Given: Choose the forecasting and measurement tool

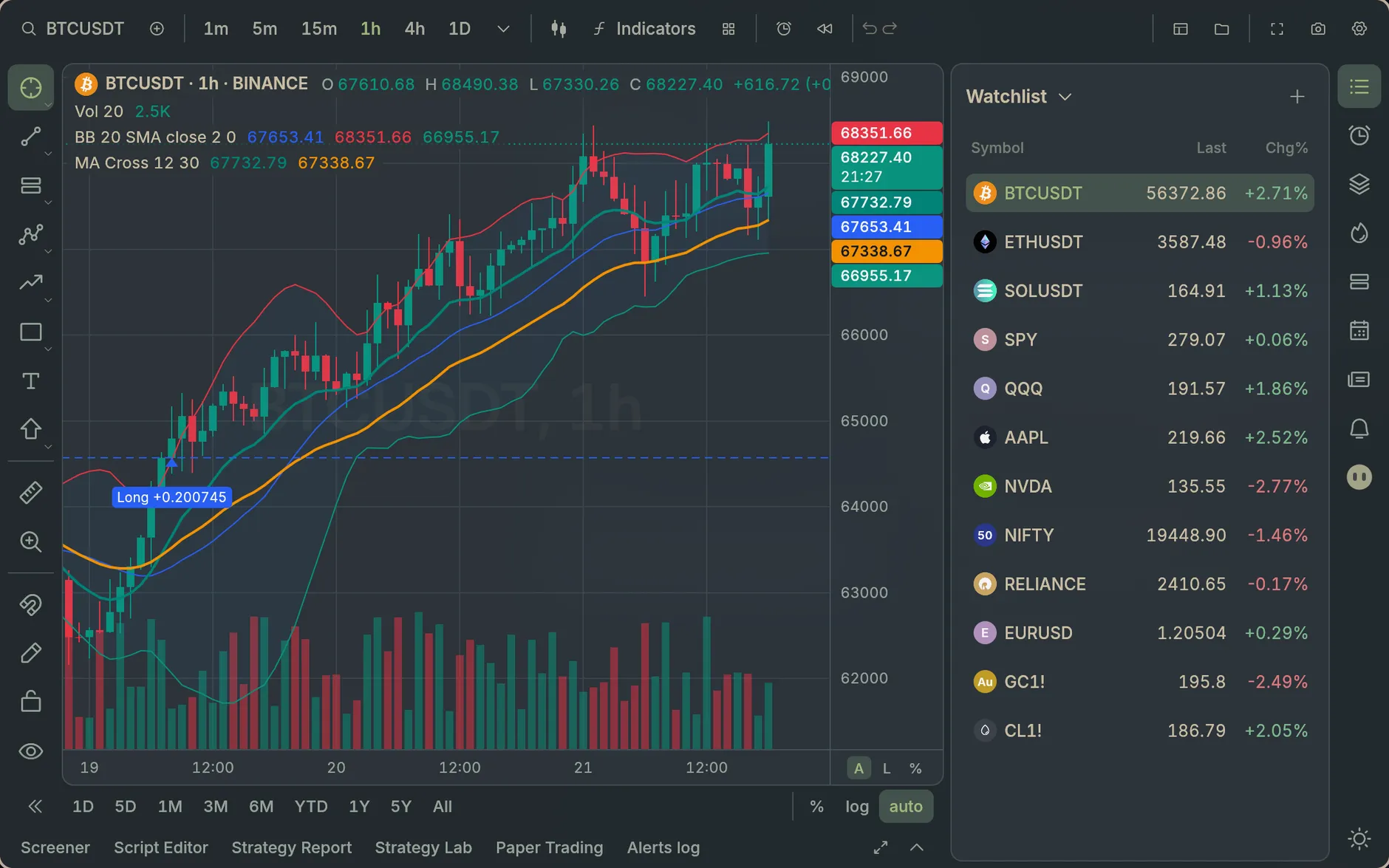Looking at the screenshot, I should click(x=31, y=283).
